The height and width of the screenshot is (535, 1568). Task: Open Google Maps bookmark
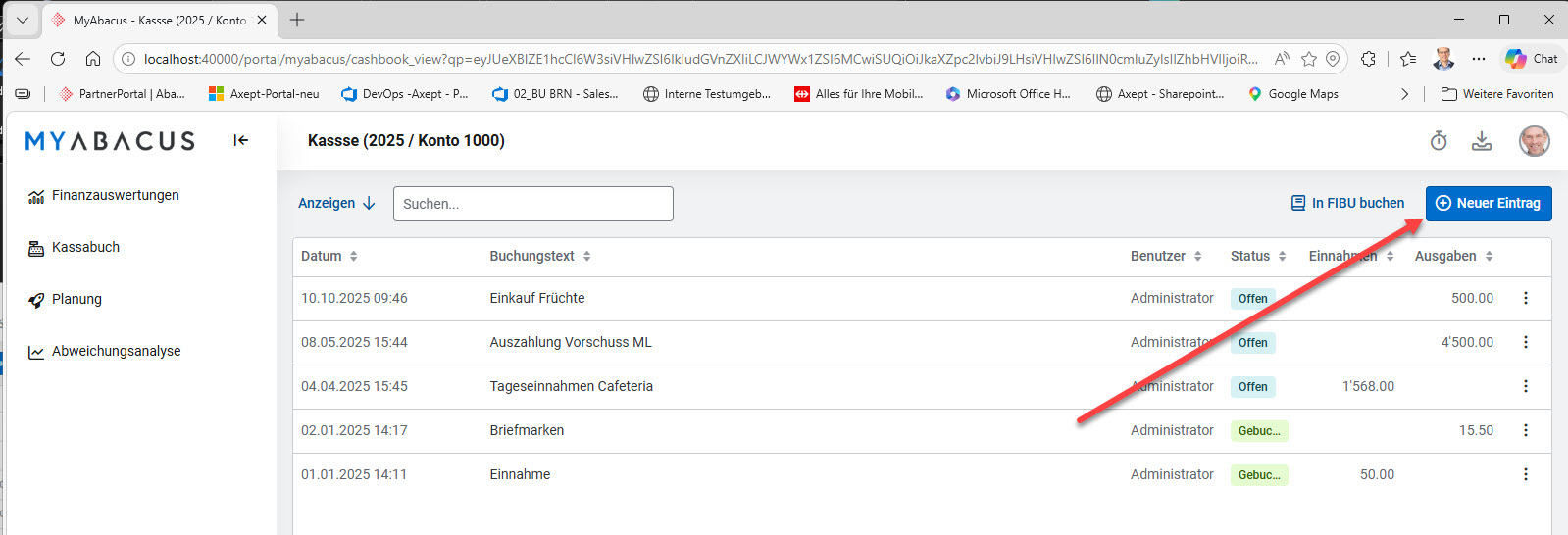click(1292, 94)
